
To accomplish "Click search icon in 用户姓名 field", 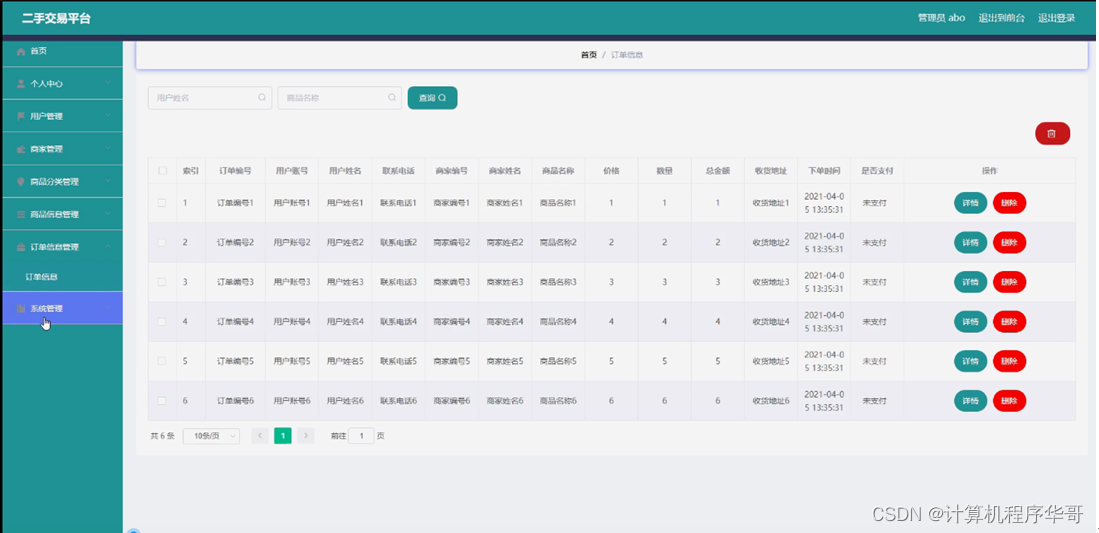I will click(261, 97).
